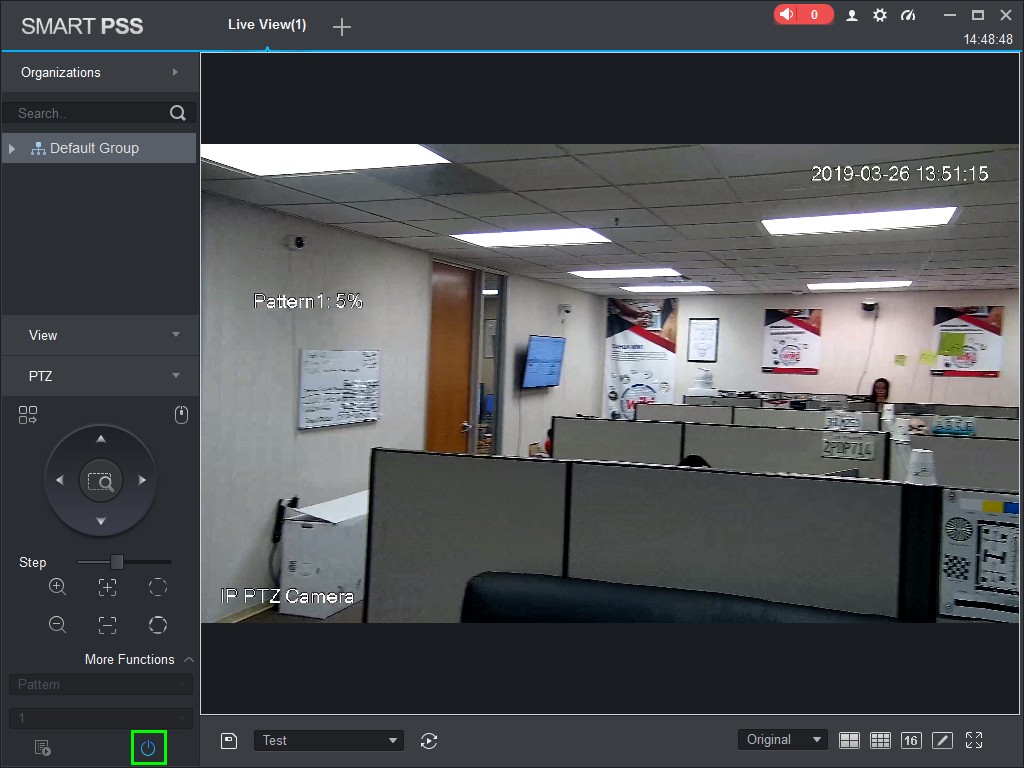Click the IP PTZ Camera video window
This screenshot has width=1024, height=768.
point(609,383)
